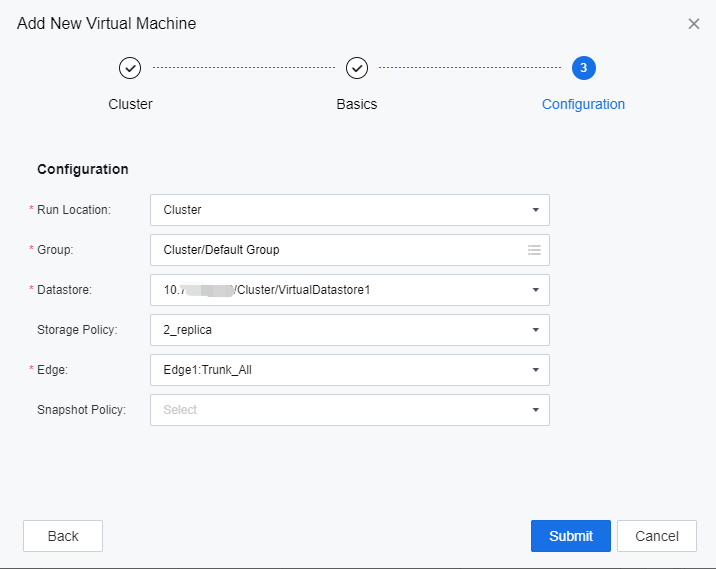Open the Snapshot Policy dropdown arrow
This screenshot has height=569, width=716.
(535, 410)
